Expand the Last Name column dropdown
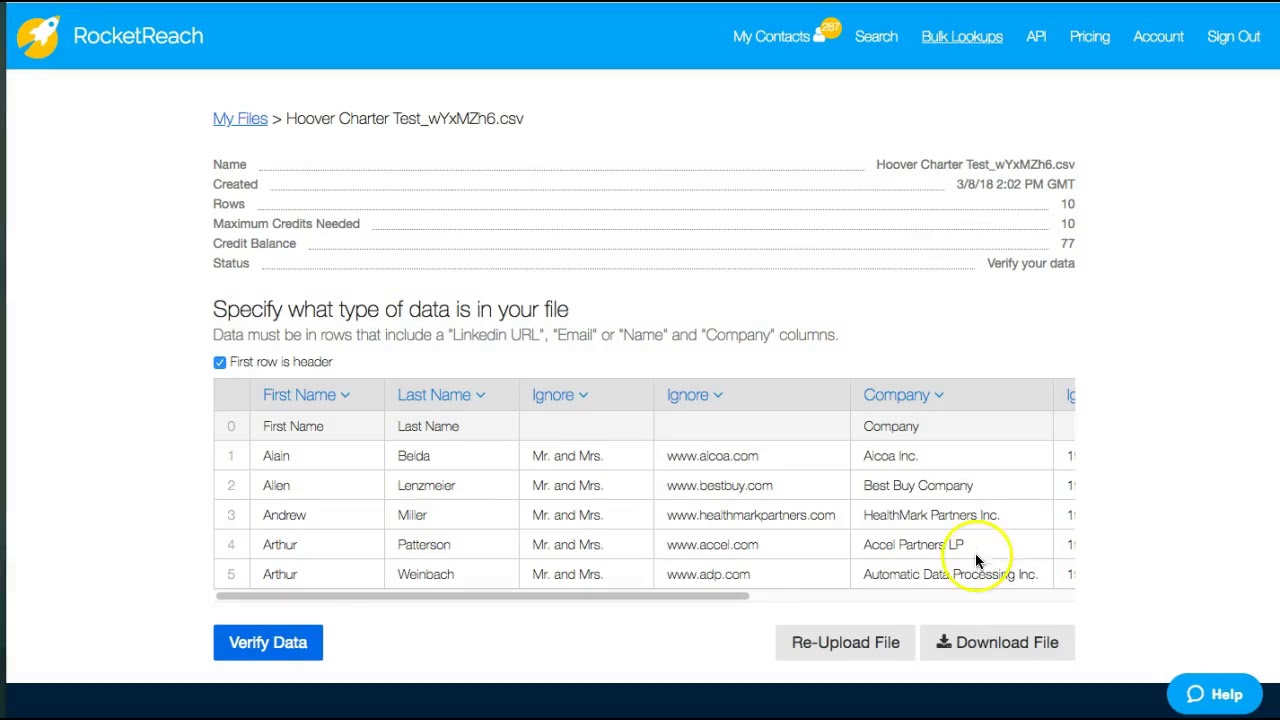This screenshot has width=1280, height=720. pyautogui.click(x=441, y=395)
